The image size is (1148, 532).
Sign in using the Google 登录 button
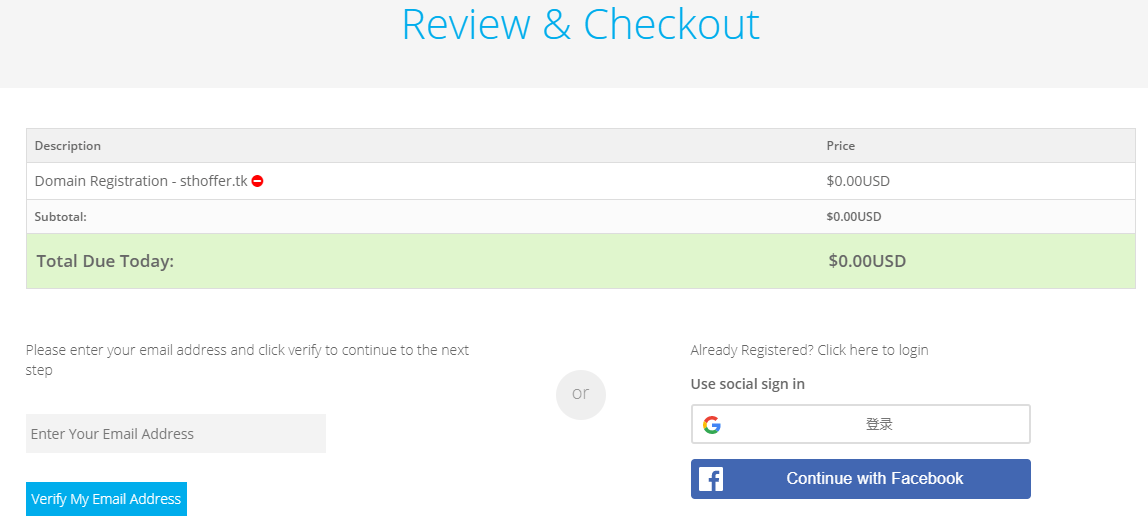860,424
